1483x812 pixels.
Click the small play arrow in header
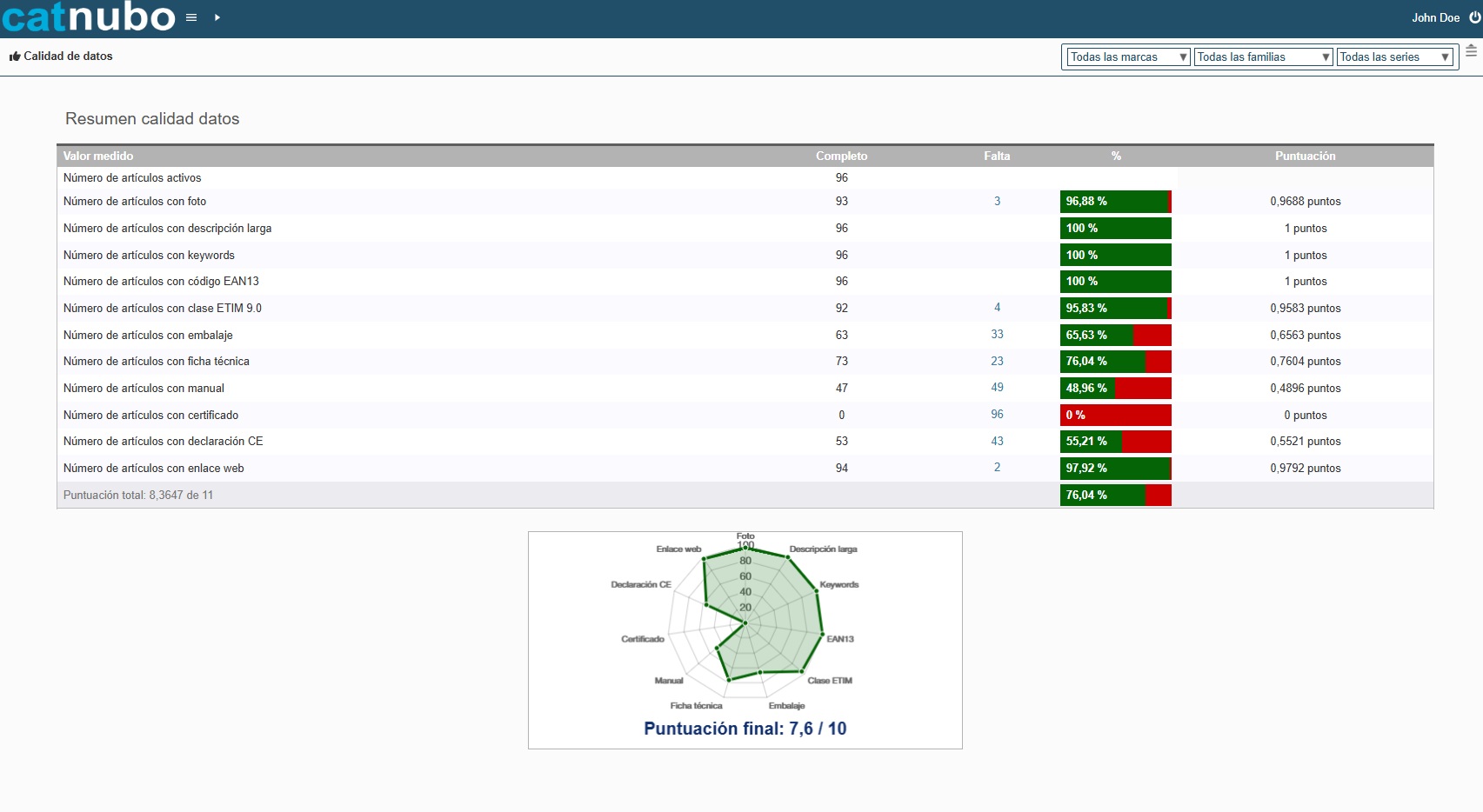(217, 17)
